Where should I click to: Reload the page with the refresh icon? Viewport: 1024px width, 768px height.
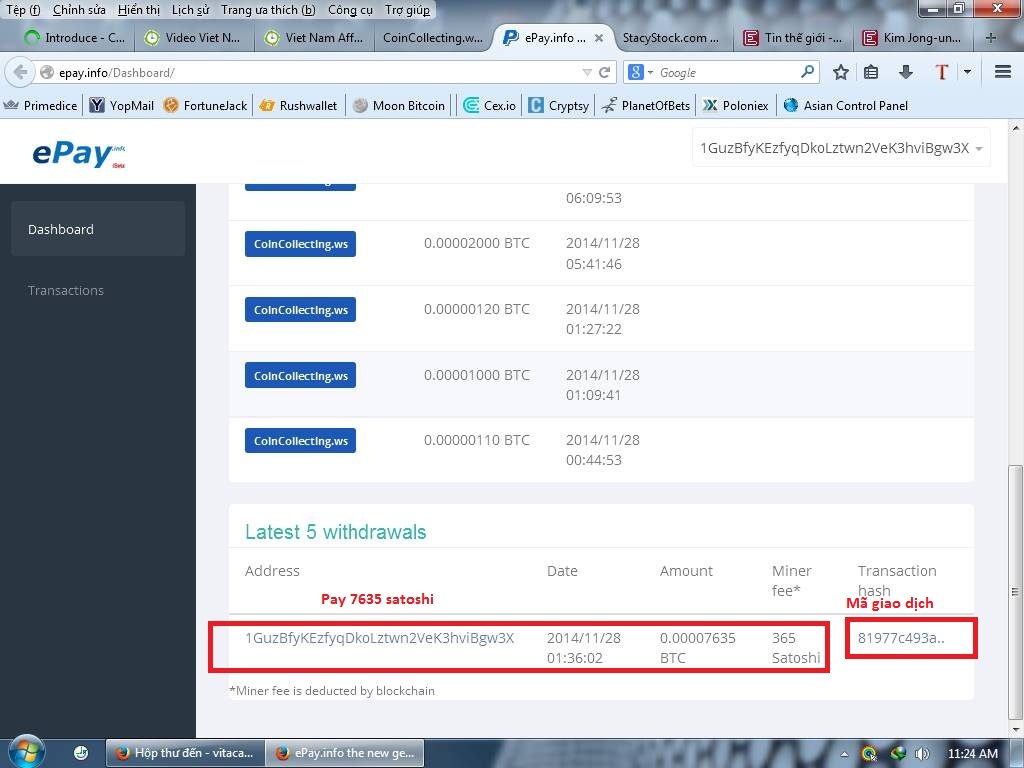tap(605, 72)
